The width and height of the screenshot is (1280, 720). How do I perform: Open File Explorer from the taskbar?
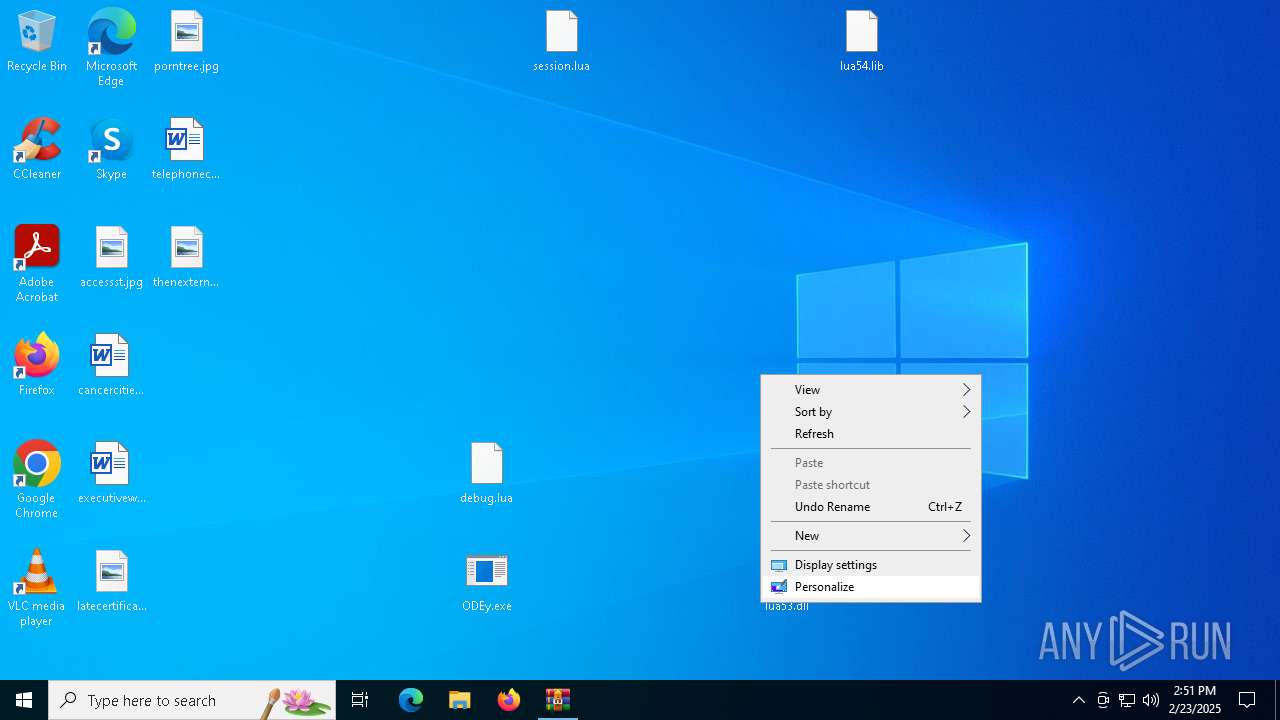pyautogui.click(x=460, y=700)
